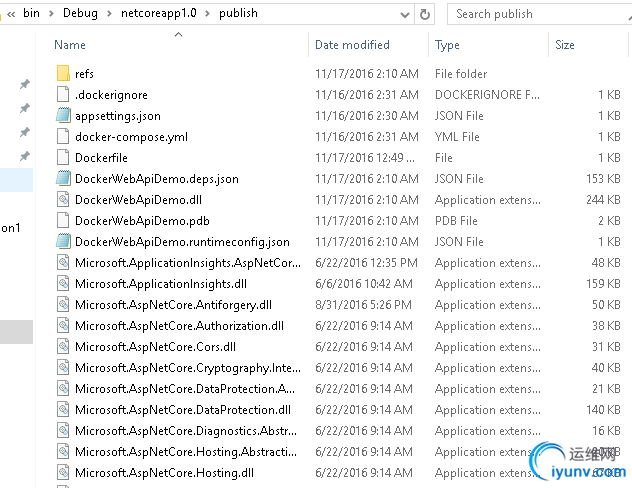Screen dimensions: 632x488
Task: Click the Microsoft.AspNetCore.Antiforgery.dll icon
Action: [x=63, y=304]
